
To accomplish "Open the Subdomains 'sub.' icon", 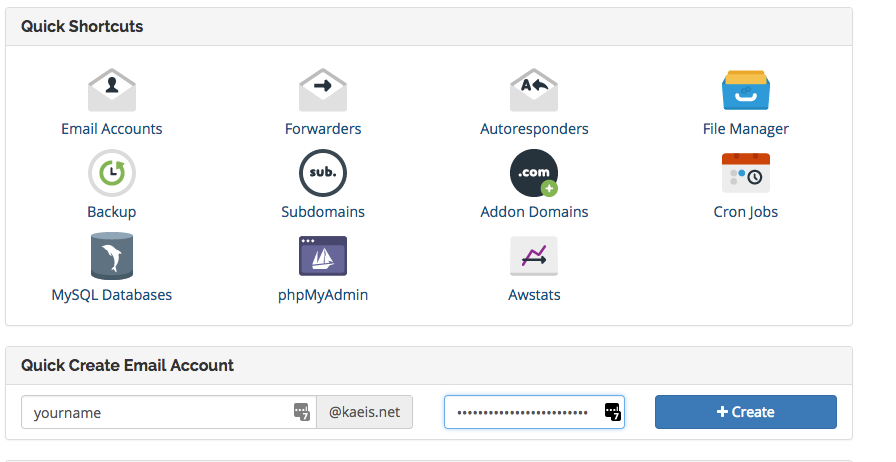I will (322, 173).
